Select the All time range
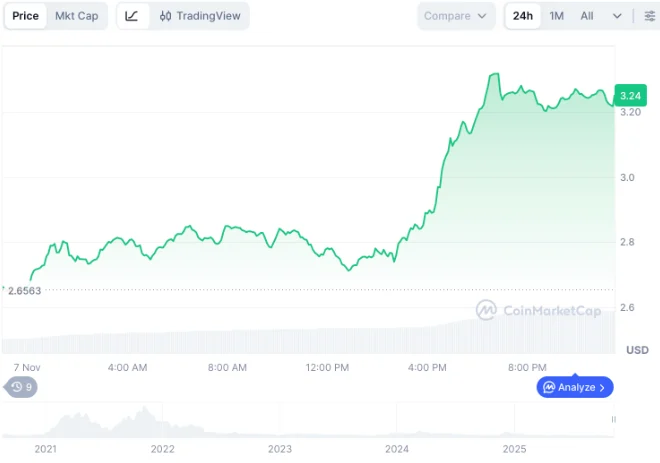This screenshot has height=463, width=660. point(587,16)
